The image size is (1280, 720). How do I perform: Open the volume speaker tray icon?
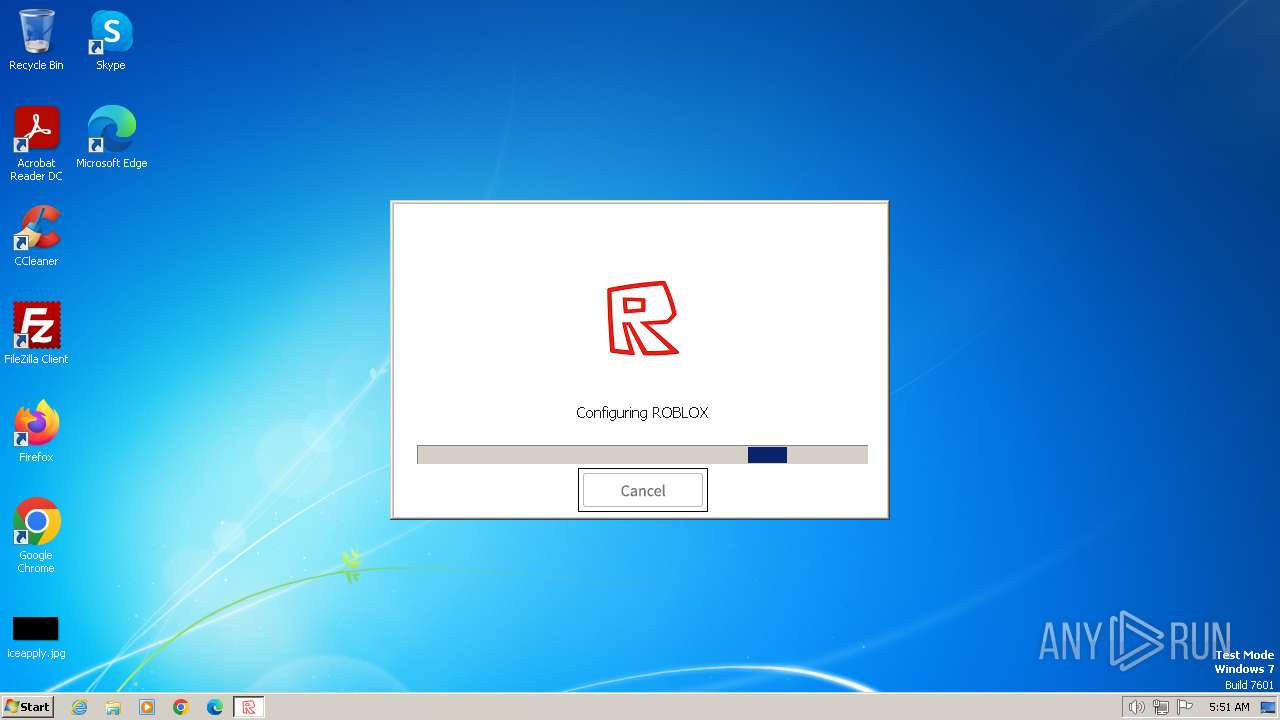[1136, 707]
